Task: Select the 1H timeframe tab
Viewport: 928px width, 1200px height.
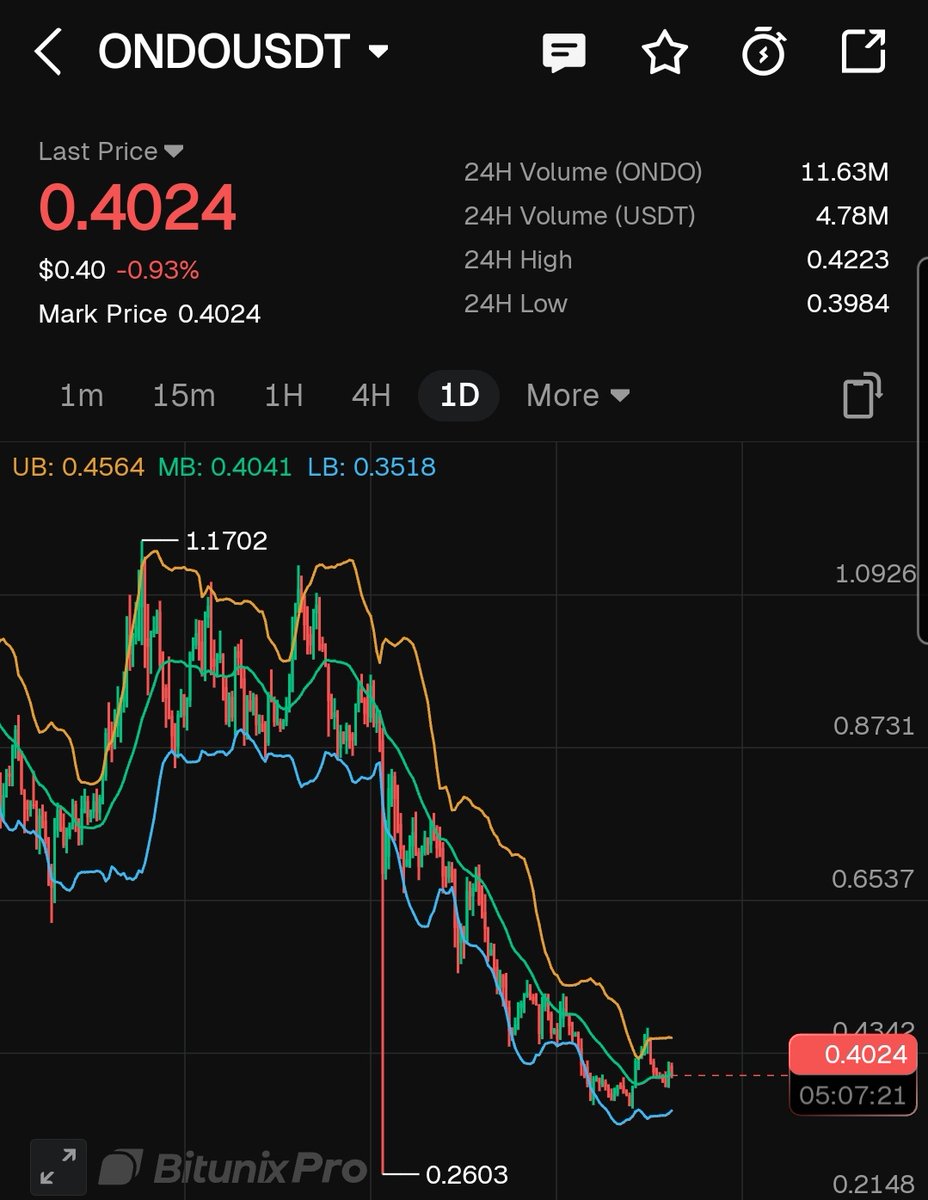Action: point(284,395)
